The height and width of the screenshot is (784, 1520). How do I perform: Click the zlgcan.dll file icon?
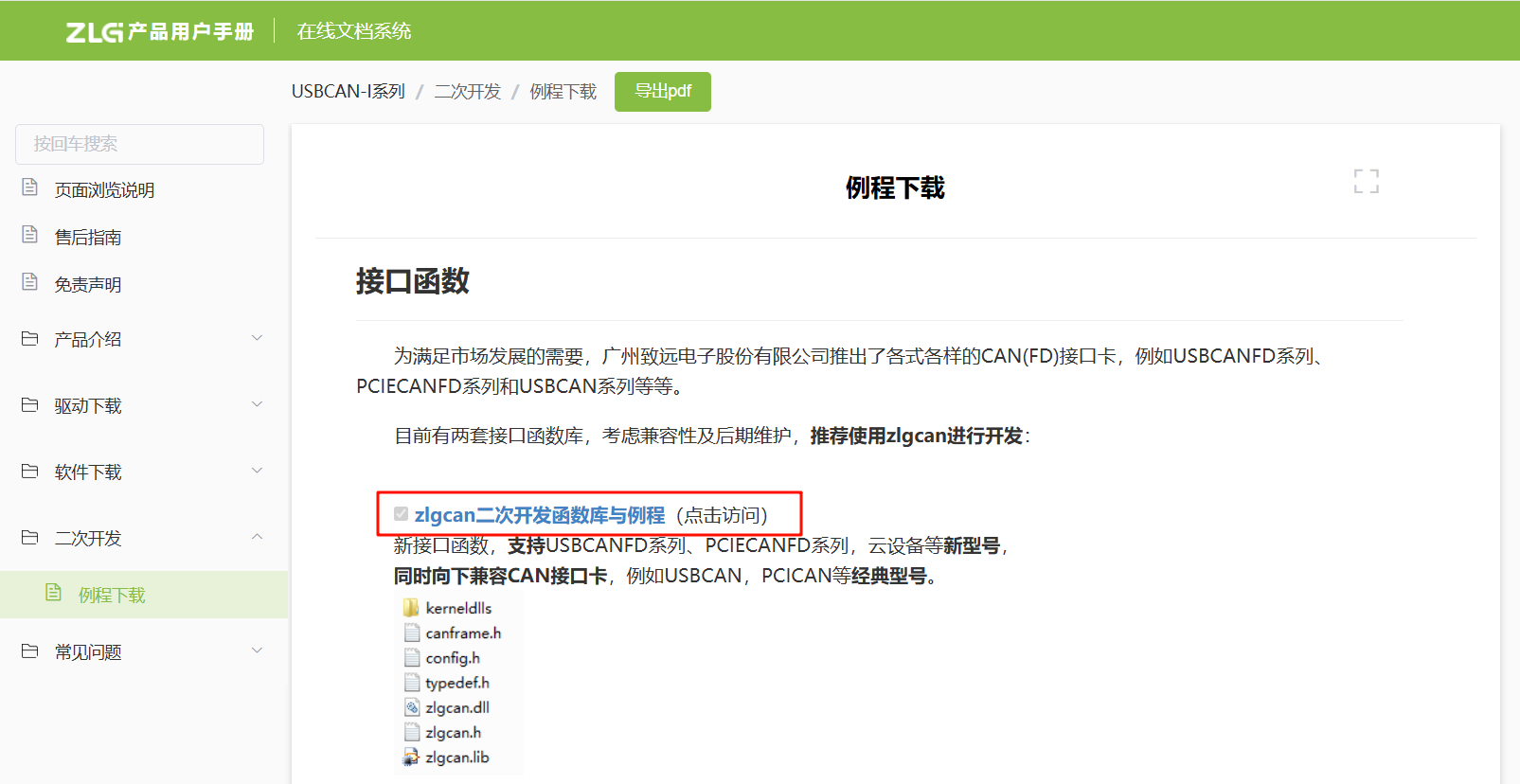[411, 707]
